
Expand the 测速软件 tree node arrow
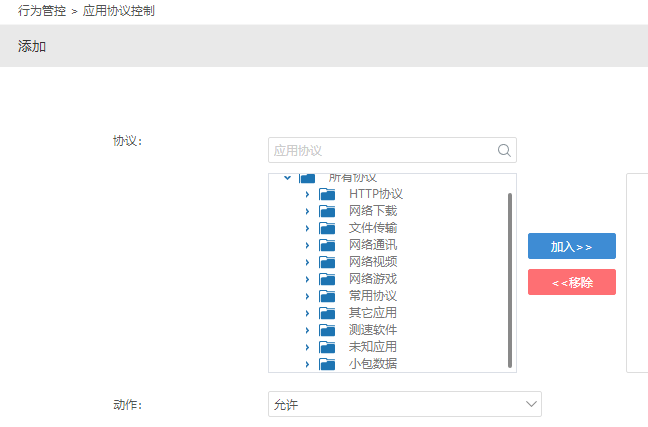(x=307, y=330)
